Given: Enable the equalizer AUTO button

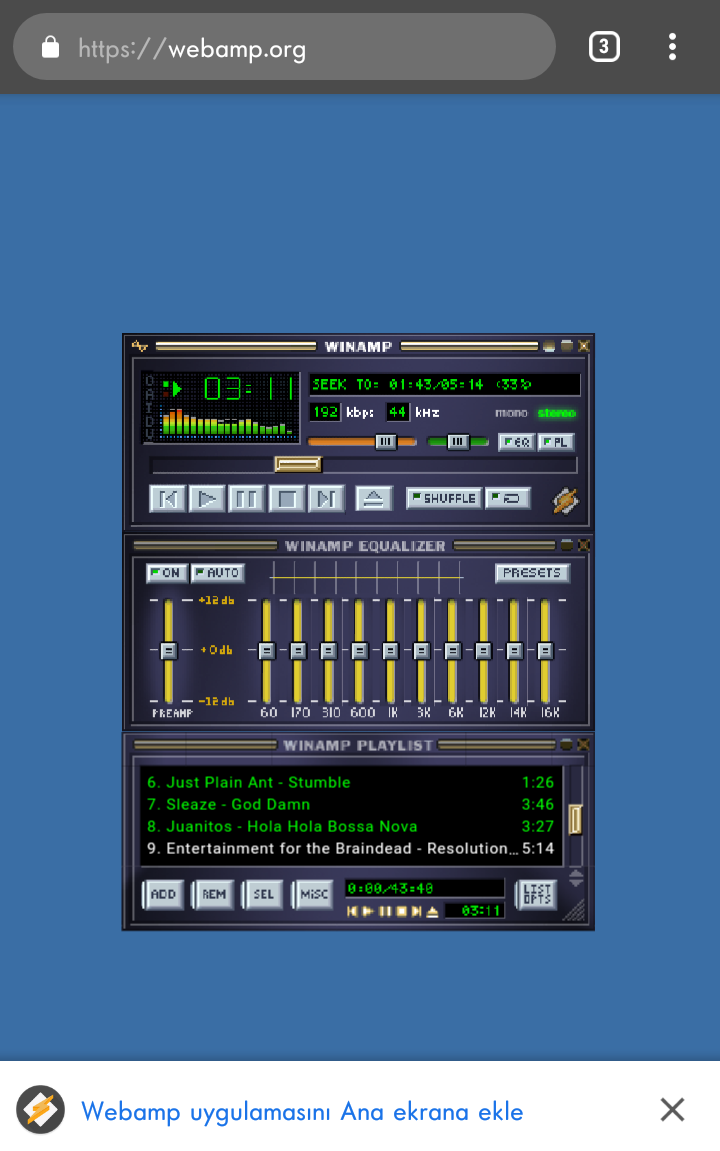Looking at the screenshot, I should 217,573.
